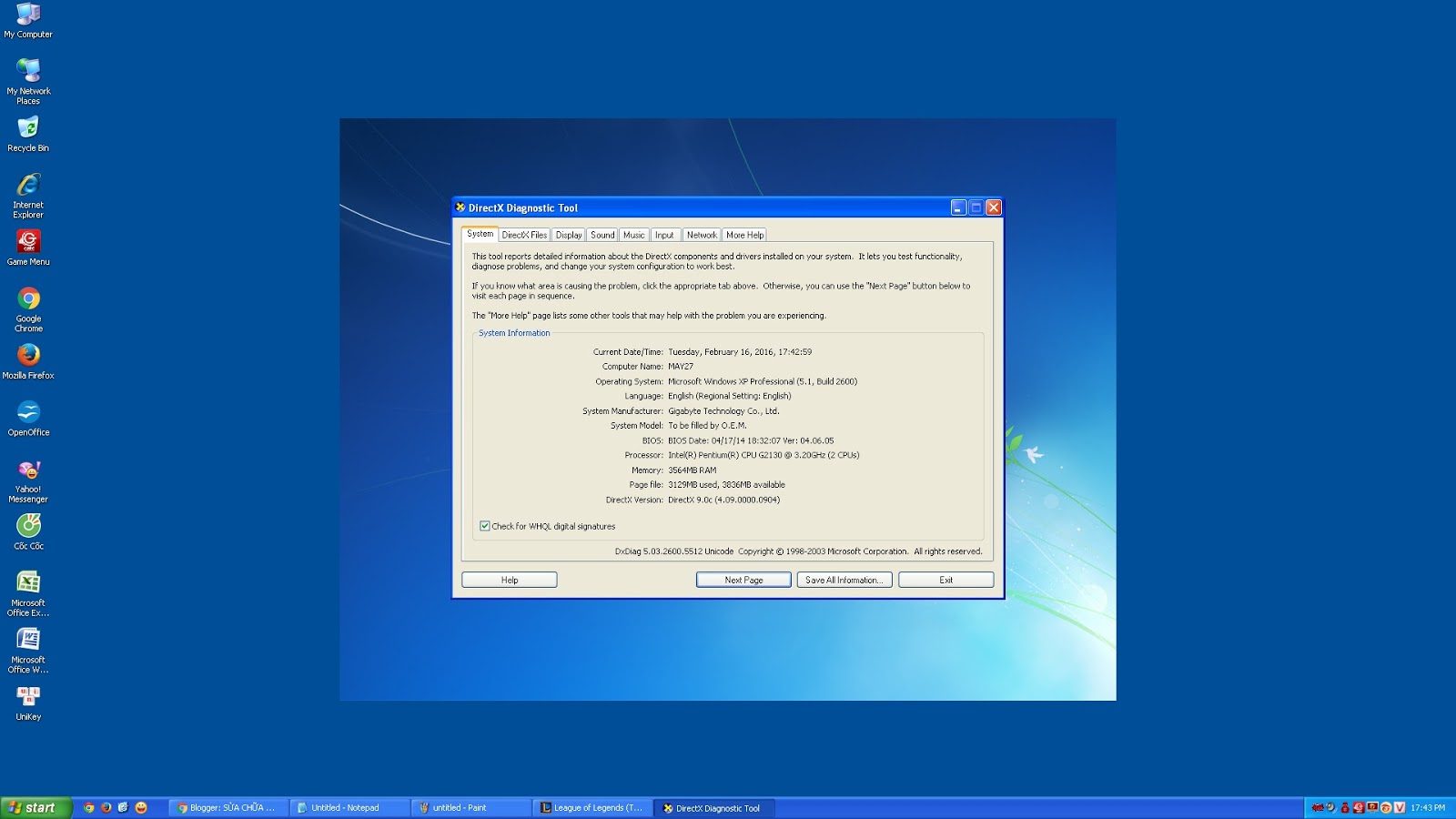Click the red bottle-shaped tray icon
Image resolution: width=1456 pixels, height=819 pixels.
pyautogui.click(x=1345, y=807)
